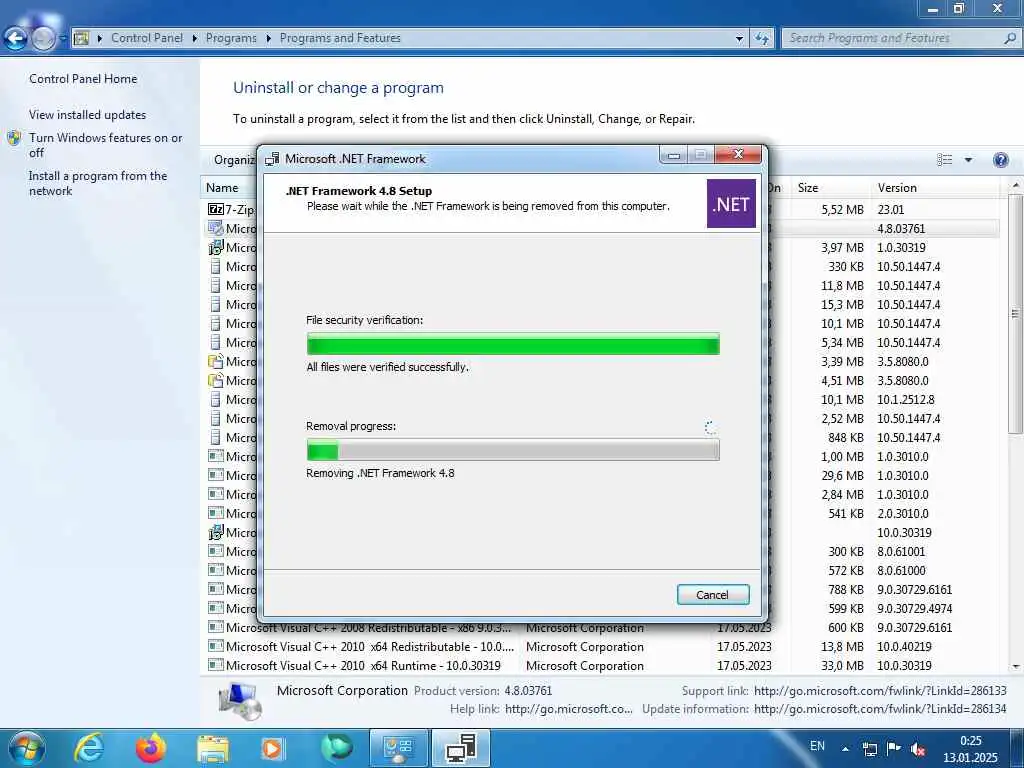
Task: Click the program icon in details pane
Action: click(240, 700)
